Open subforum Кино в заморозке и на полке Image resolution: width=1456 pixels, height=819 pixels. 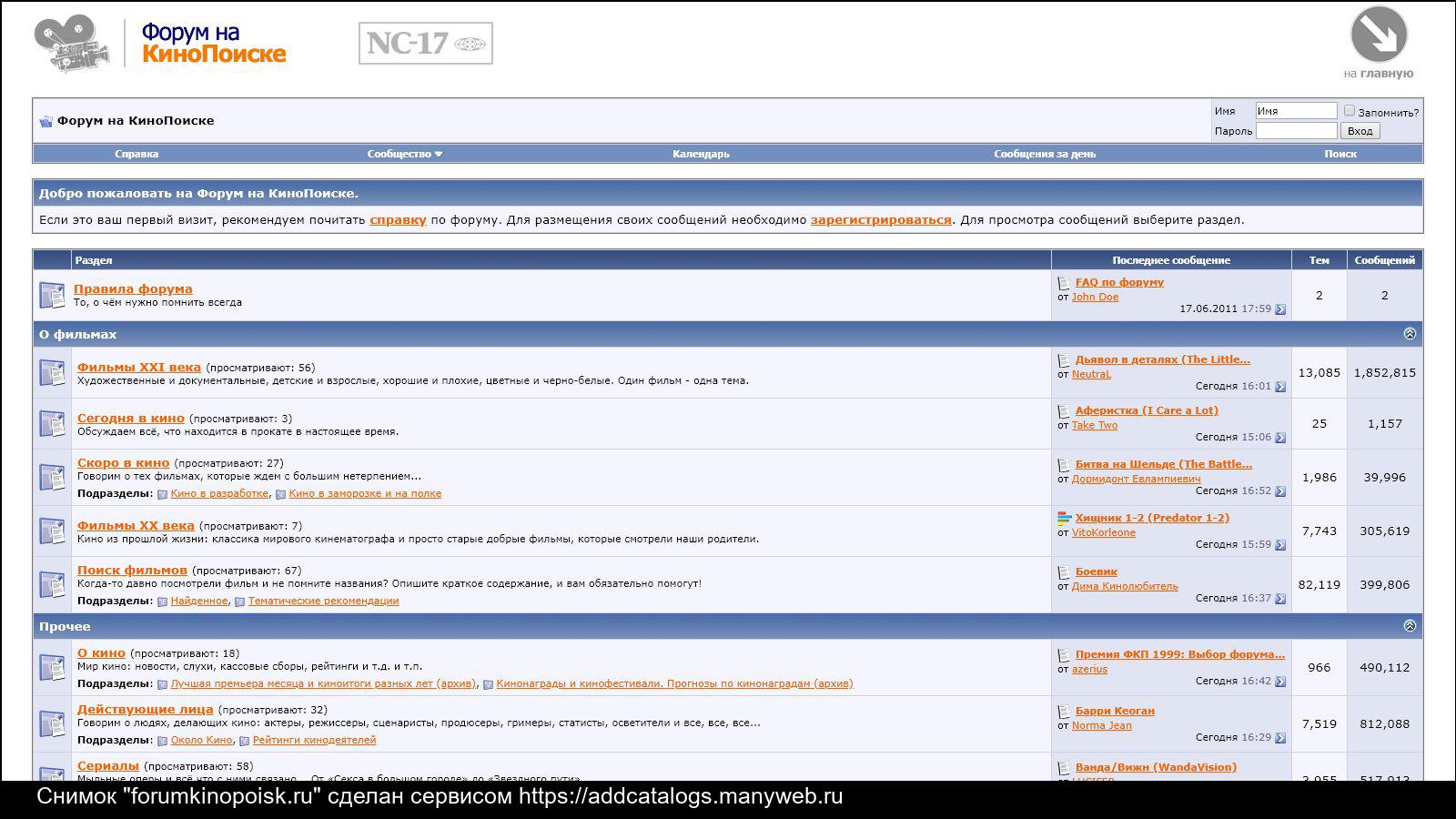(365, 493)
